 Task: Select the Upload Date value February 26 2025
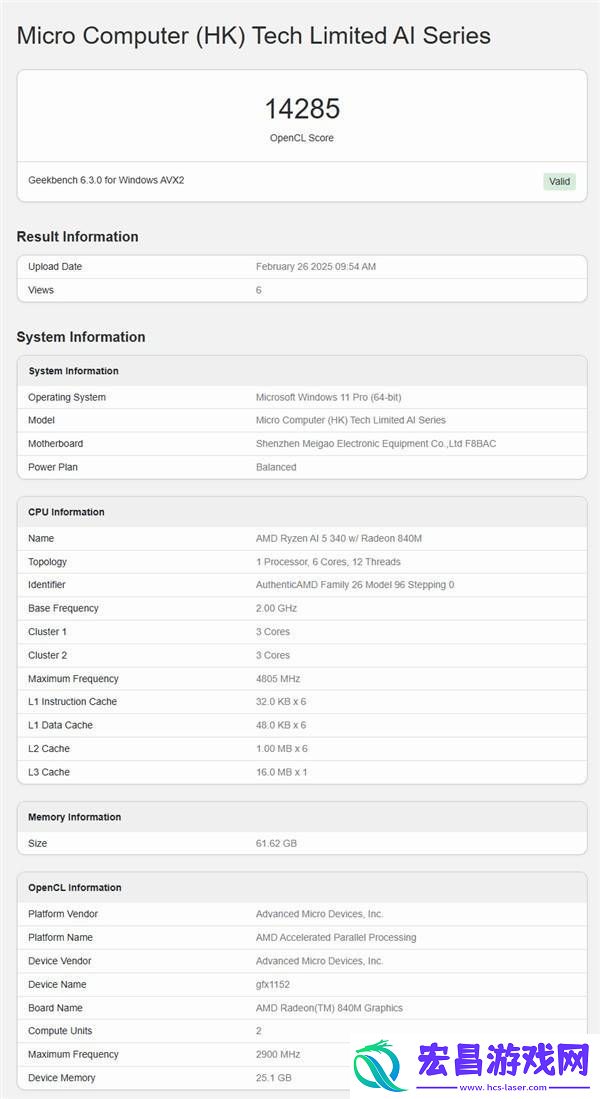coord(316,267)
